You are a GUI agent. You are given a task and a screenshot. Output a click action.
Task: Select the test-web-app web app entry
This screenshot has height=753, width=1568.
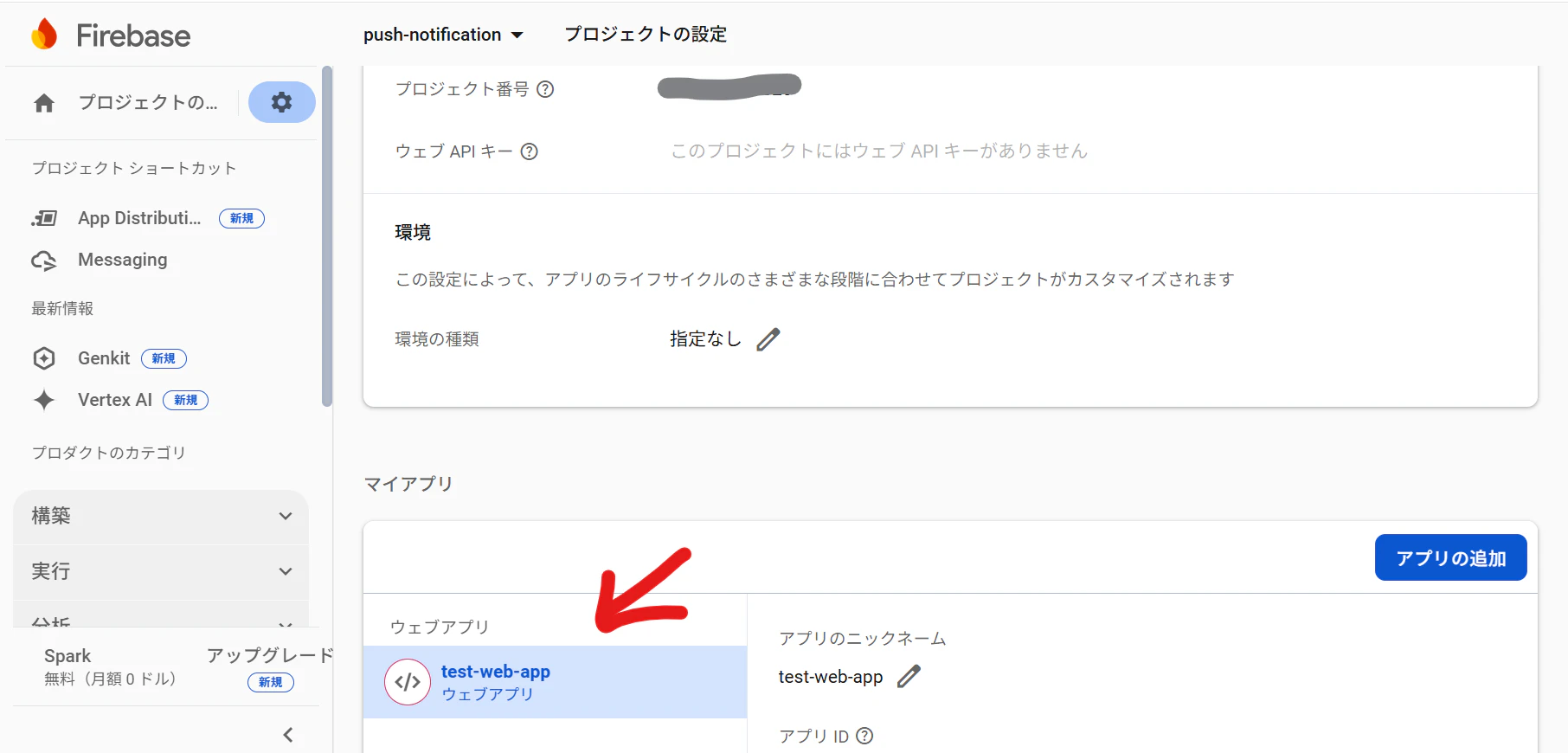click(555, 682)
